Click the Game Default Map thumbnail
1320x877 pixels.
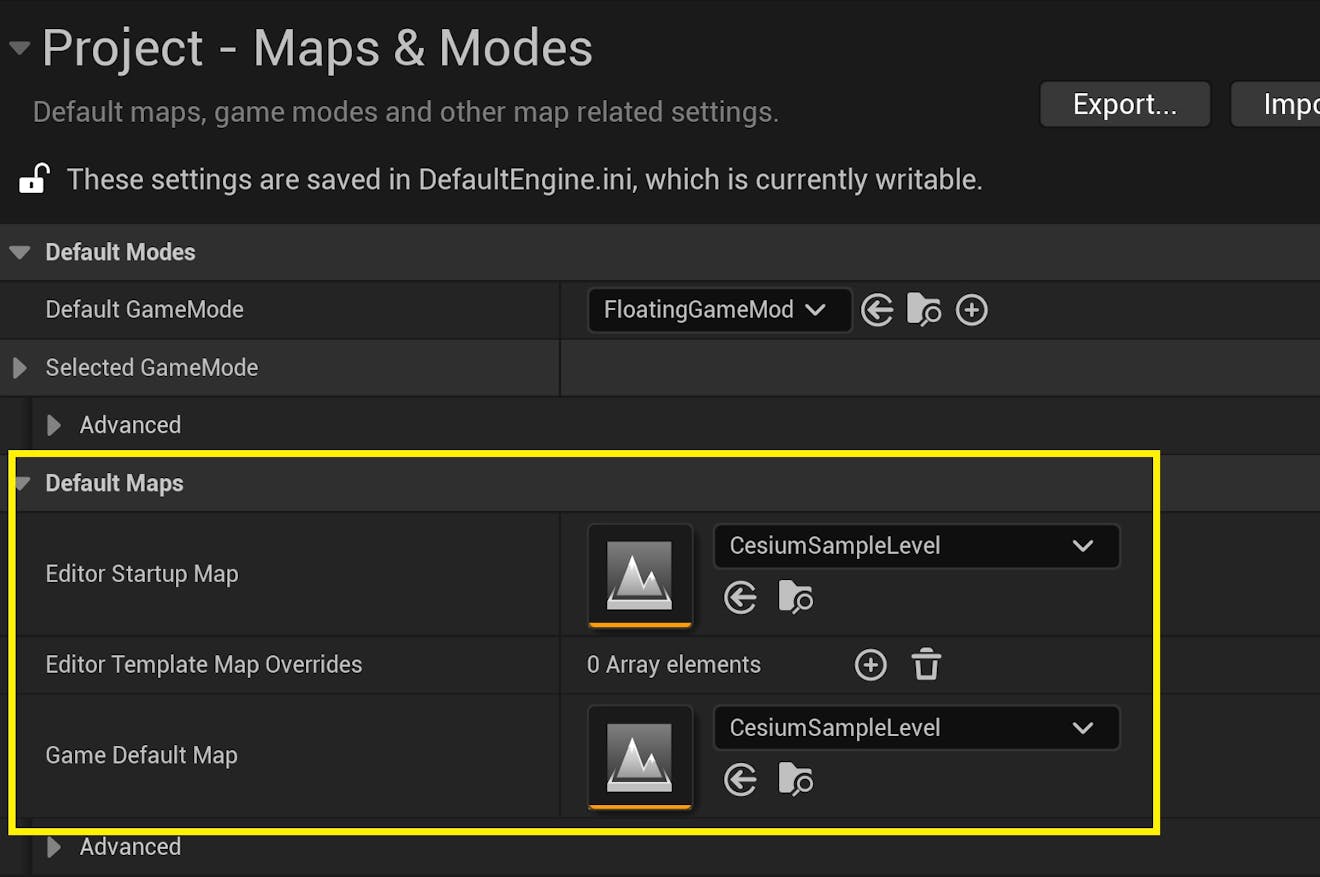click(640, 756)
